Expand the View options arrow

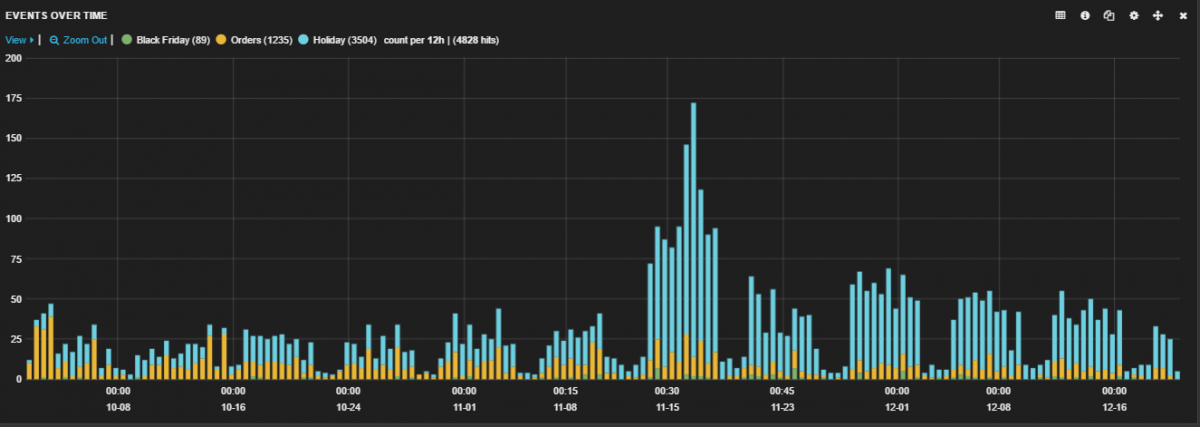click(x=31, y=40)
